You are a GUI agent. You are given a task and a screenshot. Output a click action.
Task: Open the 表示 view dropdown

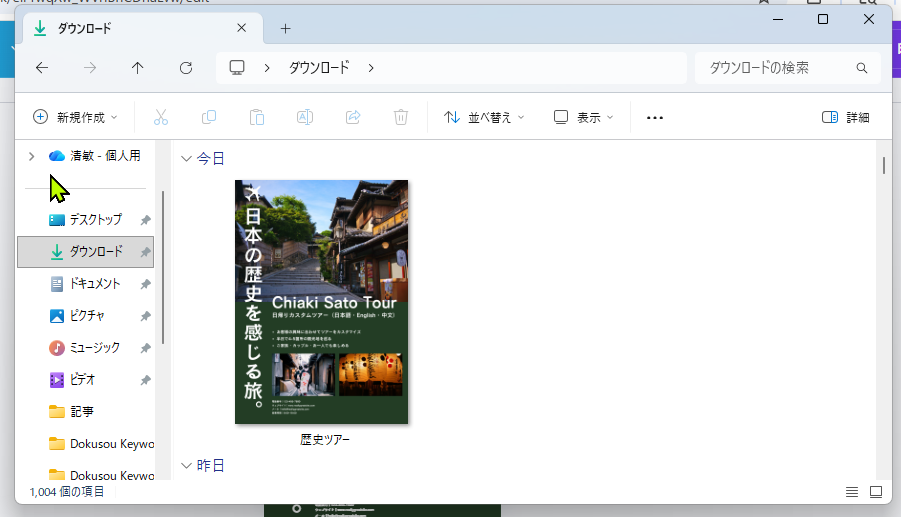[583, 117]
